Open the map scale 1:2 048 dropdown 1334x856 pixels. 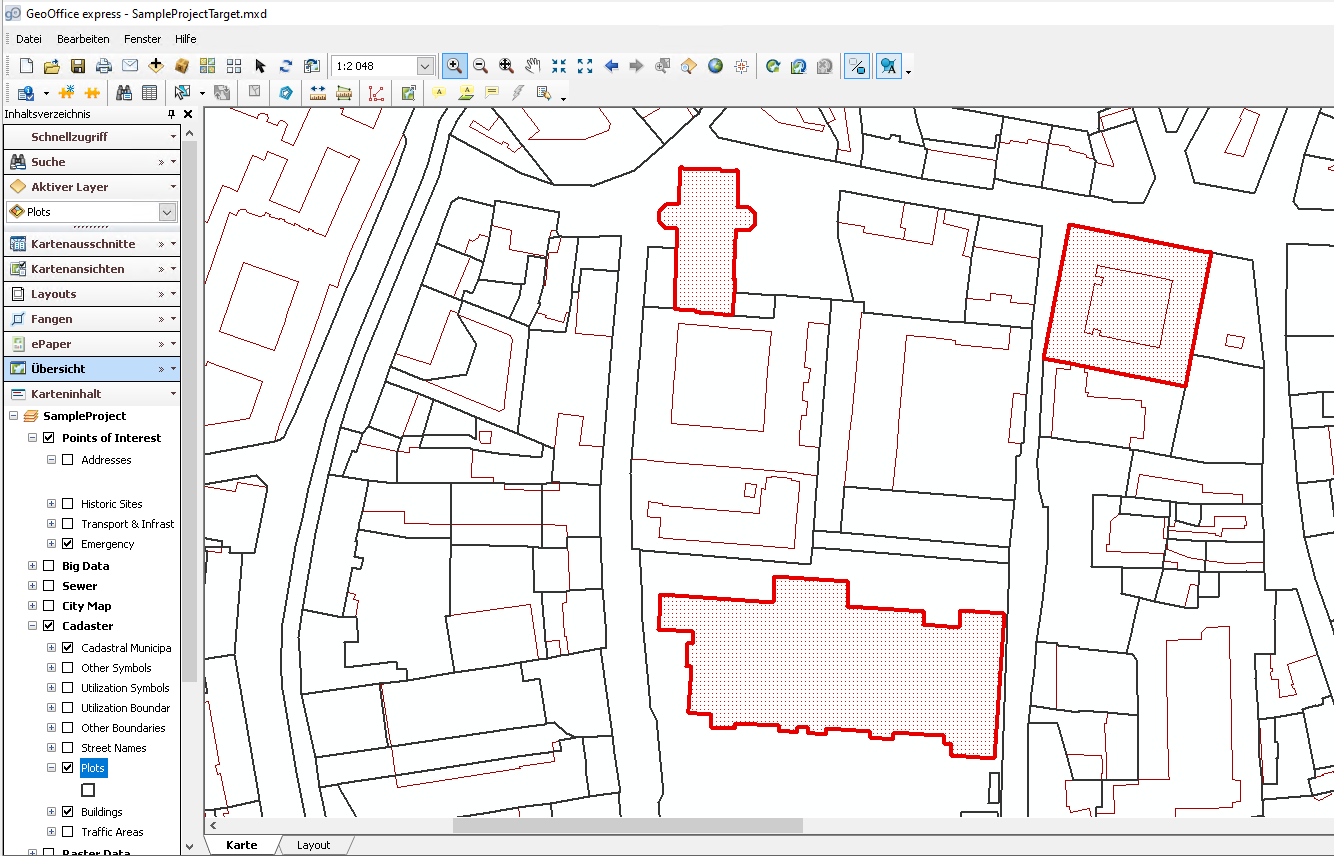pos(425,66)
